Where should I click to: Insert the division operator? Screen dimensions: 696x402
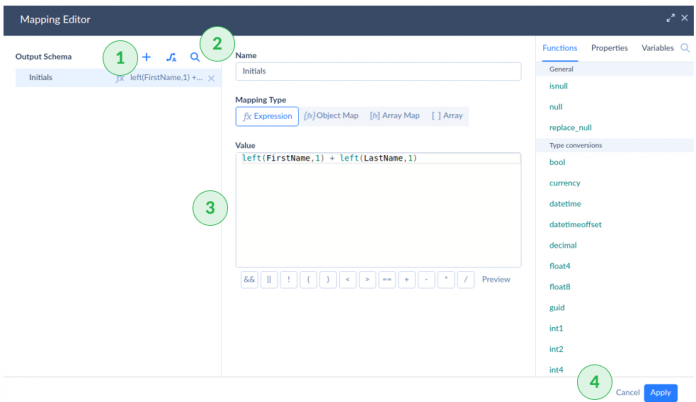pos(464,280)
